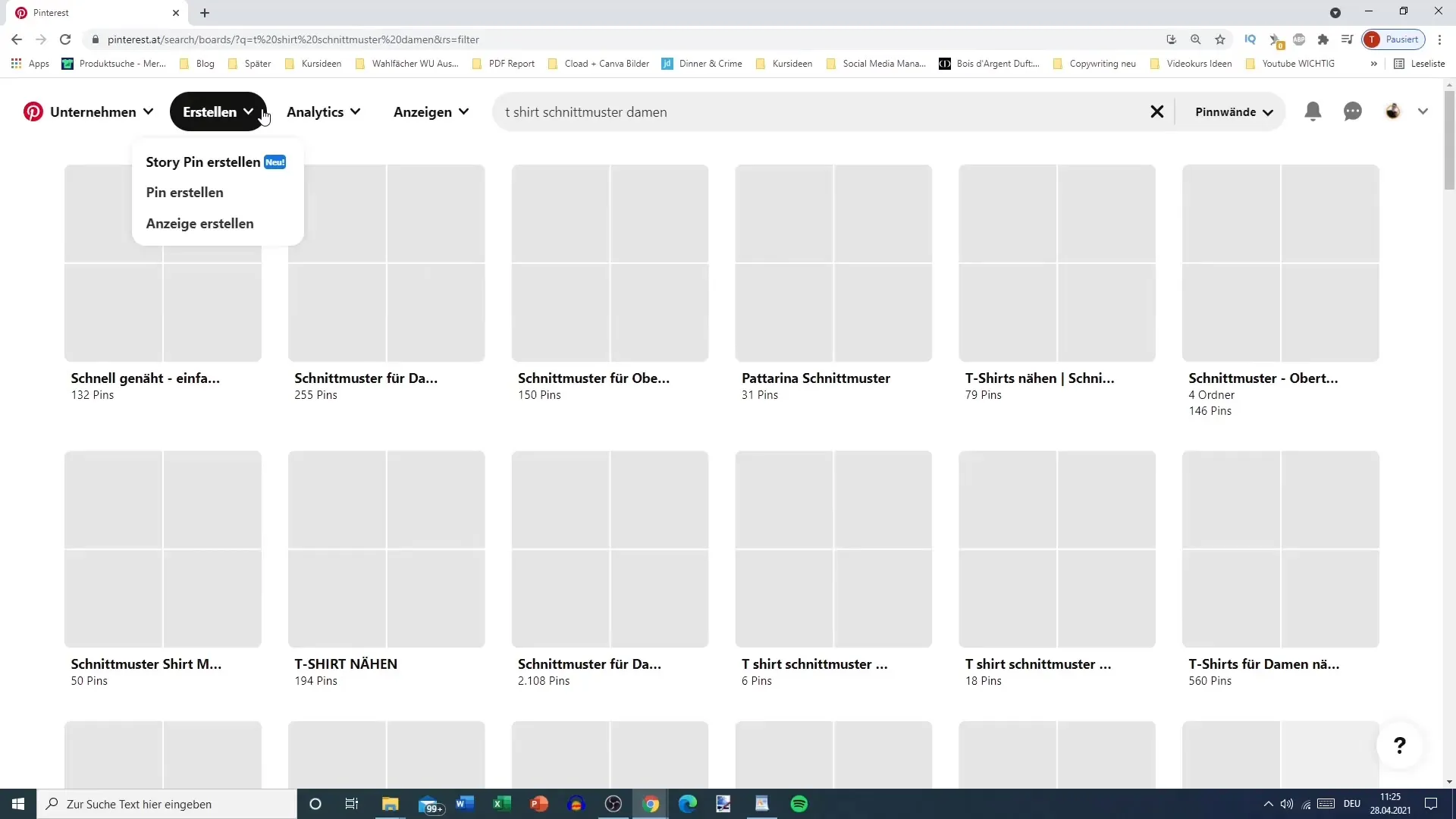
Task: Open the messages chat bubble
Action: tap(1353, 111)
